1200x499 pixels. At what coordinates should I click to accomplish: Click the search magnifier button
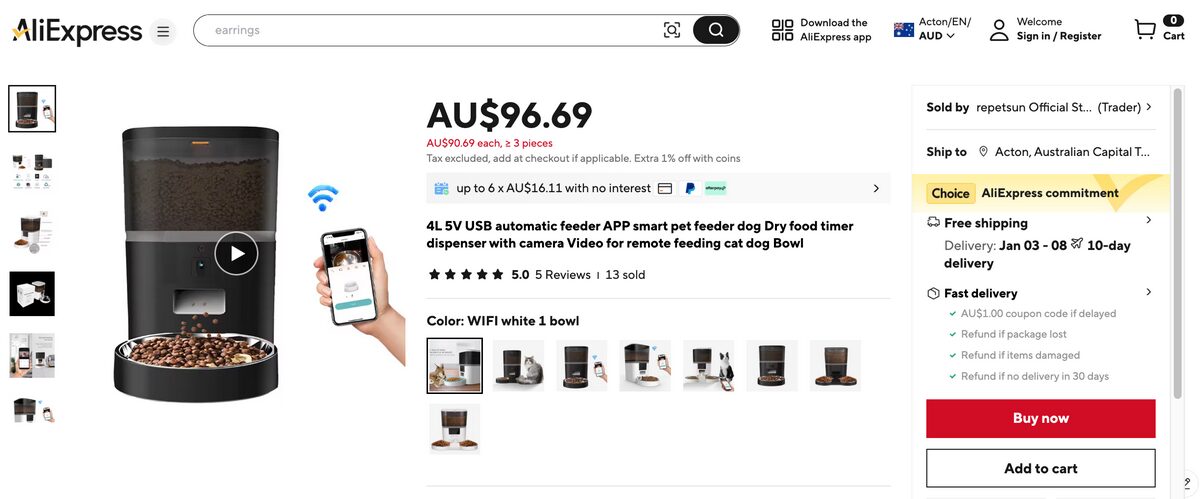pos(716,30)
